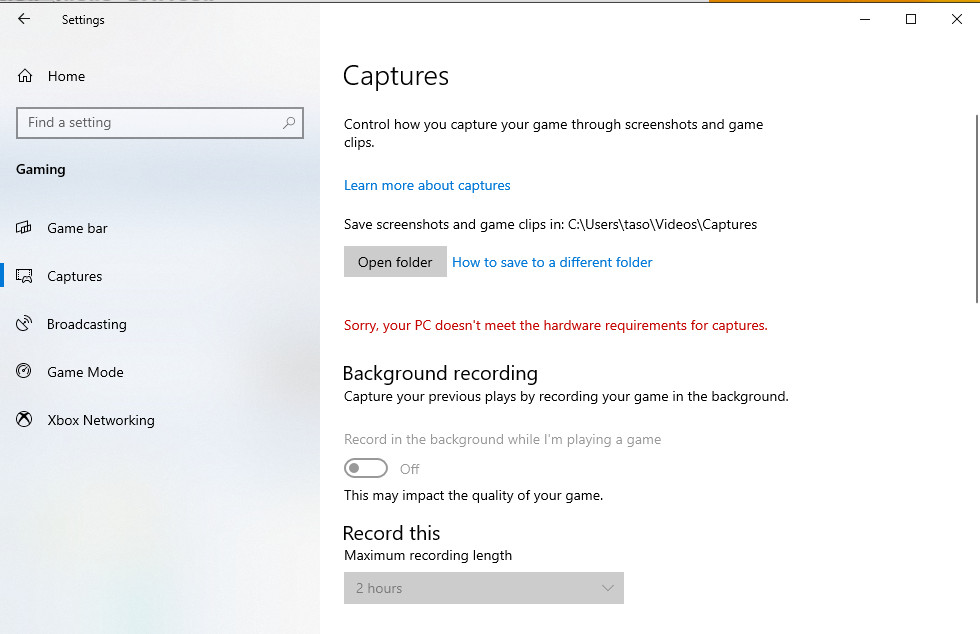The height and width of the screenshot is (634, 980).
Task: Open the Broadcasting settings page
Action: click(x=86, y=324)
